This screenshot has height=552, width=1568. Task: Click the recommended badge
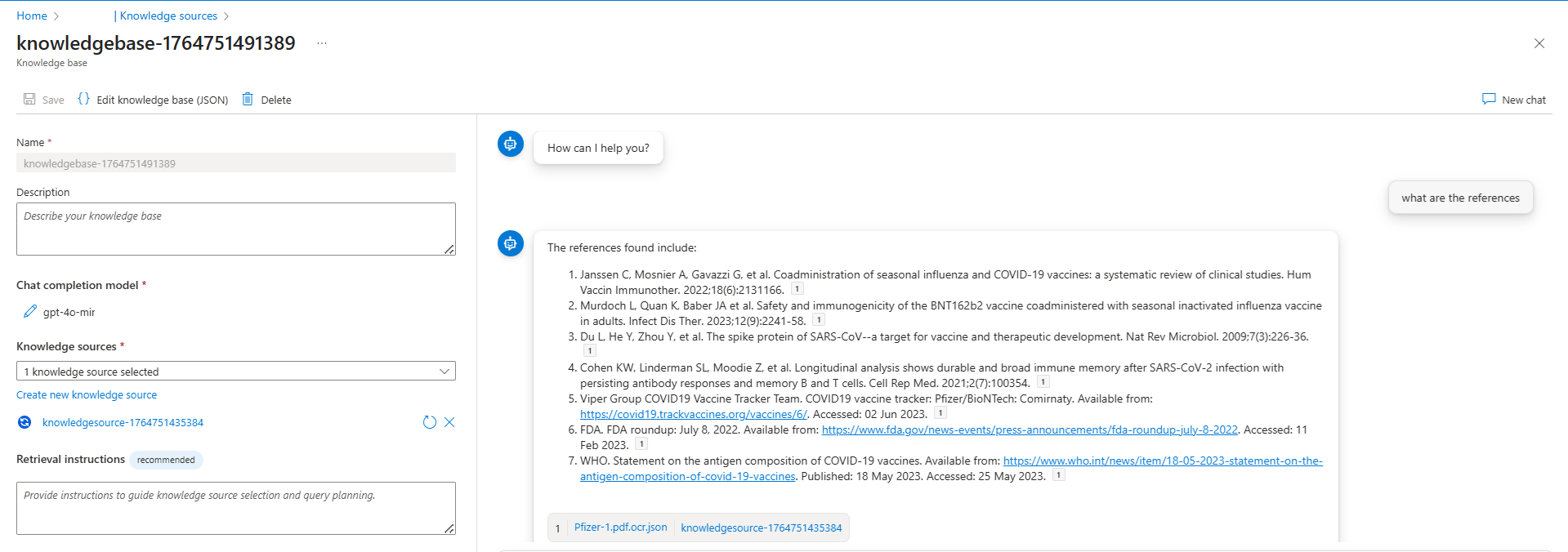[166, 461]
